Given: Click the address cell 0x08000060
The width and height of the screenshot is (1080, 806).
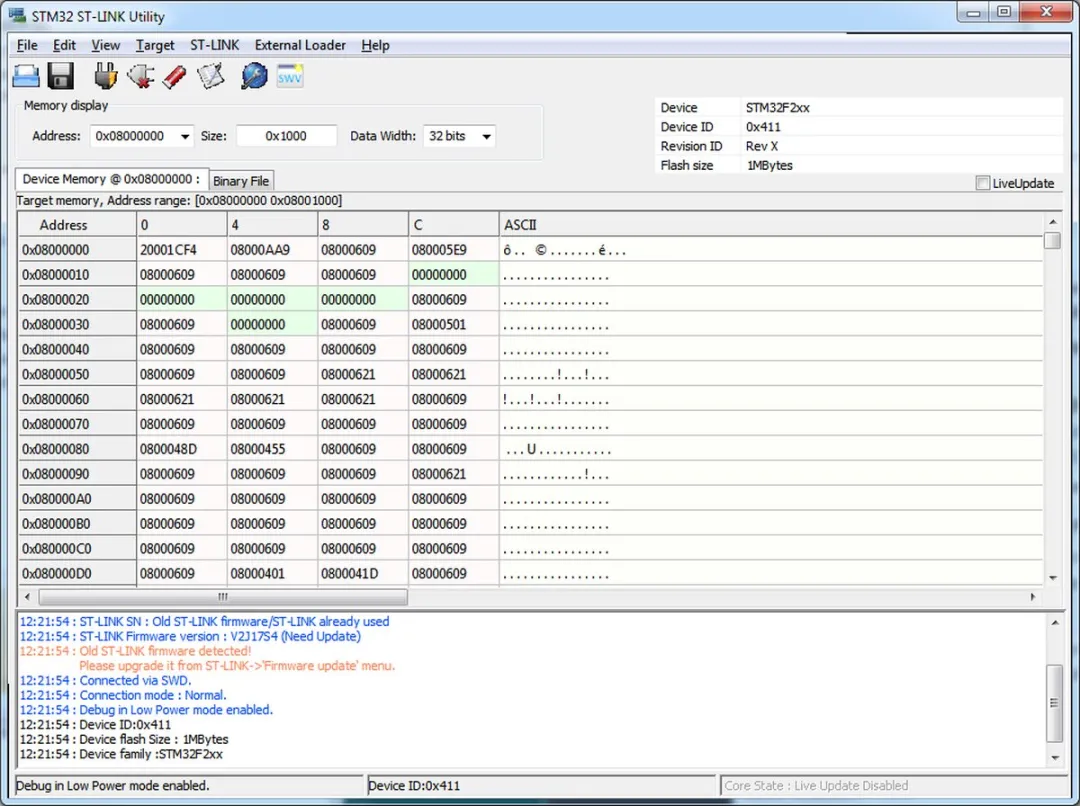Looking at the screenshot, I should pyautogui.click(x=77, y=400).
